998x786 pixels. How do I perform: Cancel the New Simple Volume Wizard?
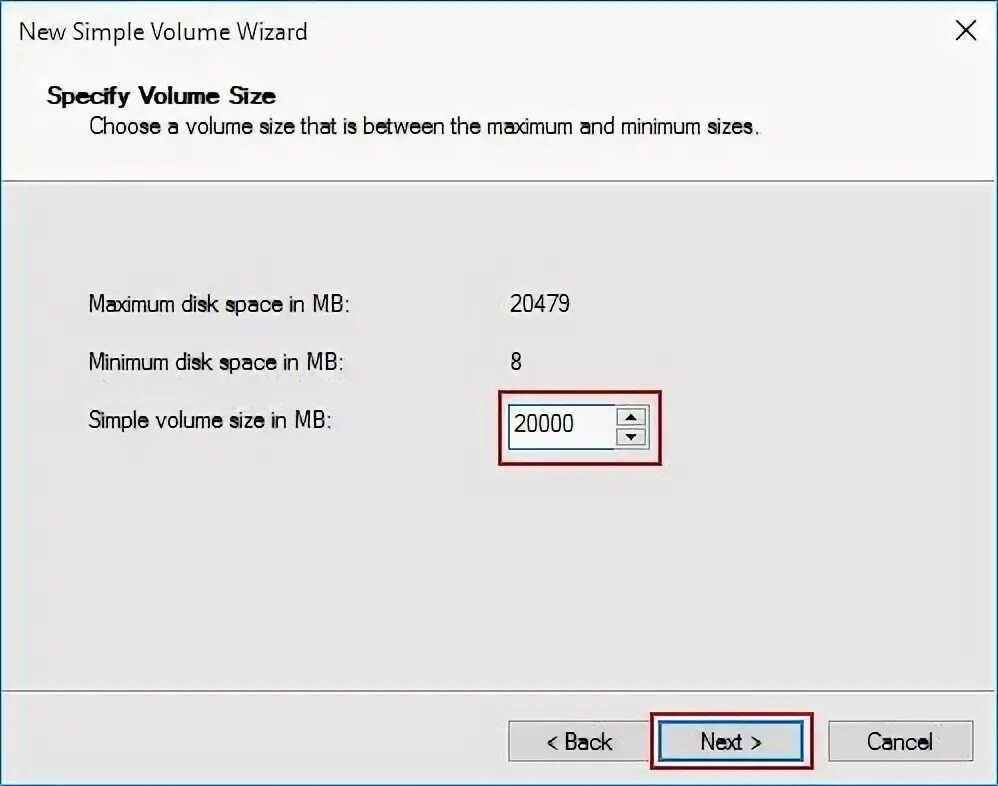tap(900, 741)
